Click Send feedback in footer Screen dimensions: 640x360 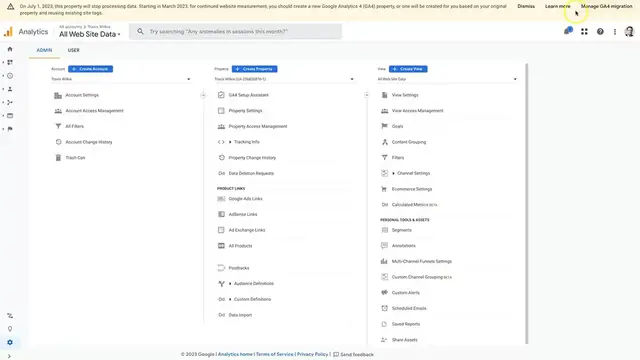353,354
